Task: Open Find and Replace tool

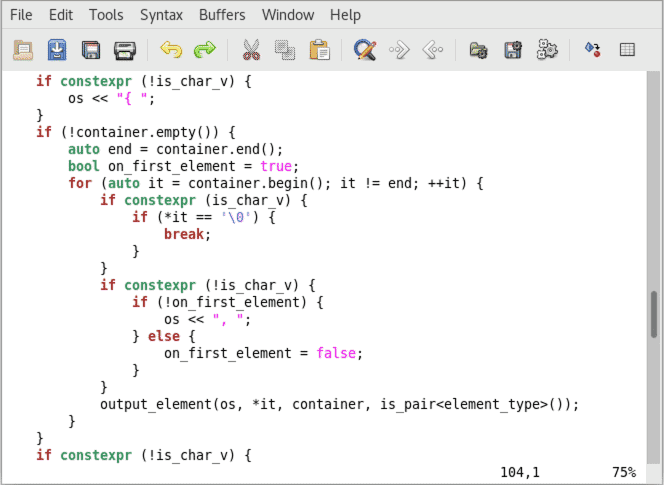Action: (365, 49)
